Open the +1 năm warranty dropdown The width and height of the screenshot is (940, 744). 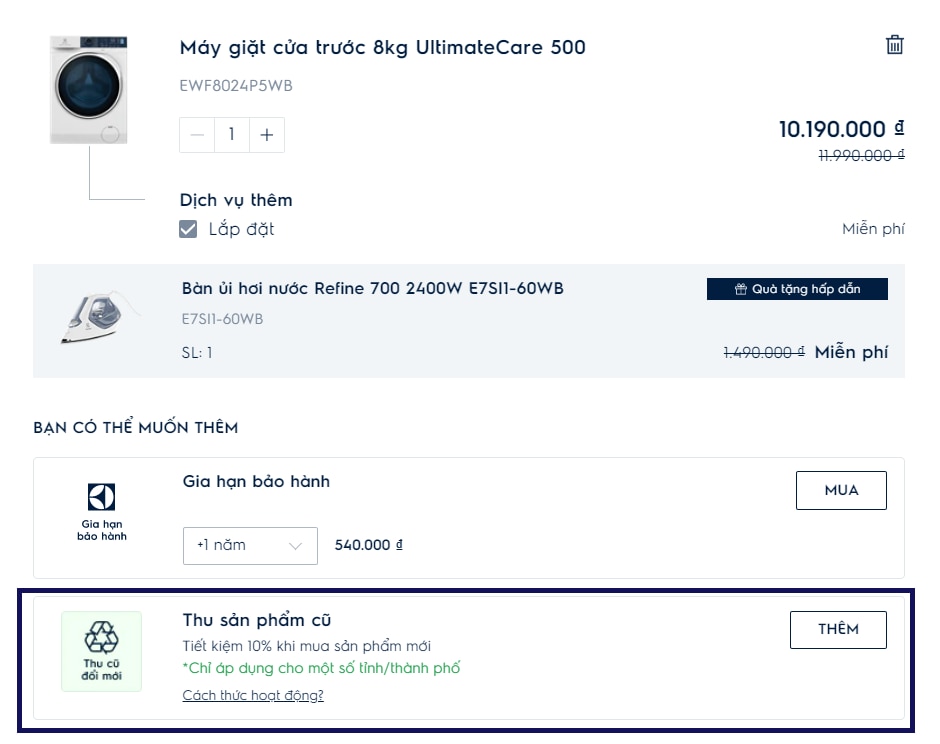click(250, 546)
